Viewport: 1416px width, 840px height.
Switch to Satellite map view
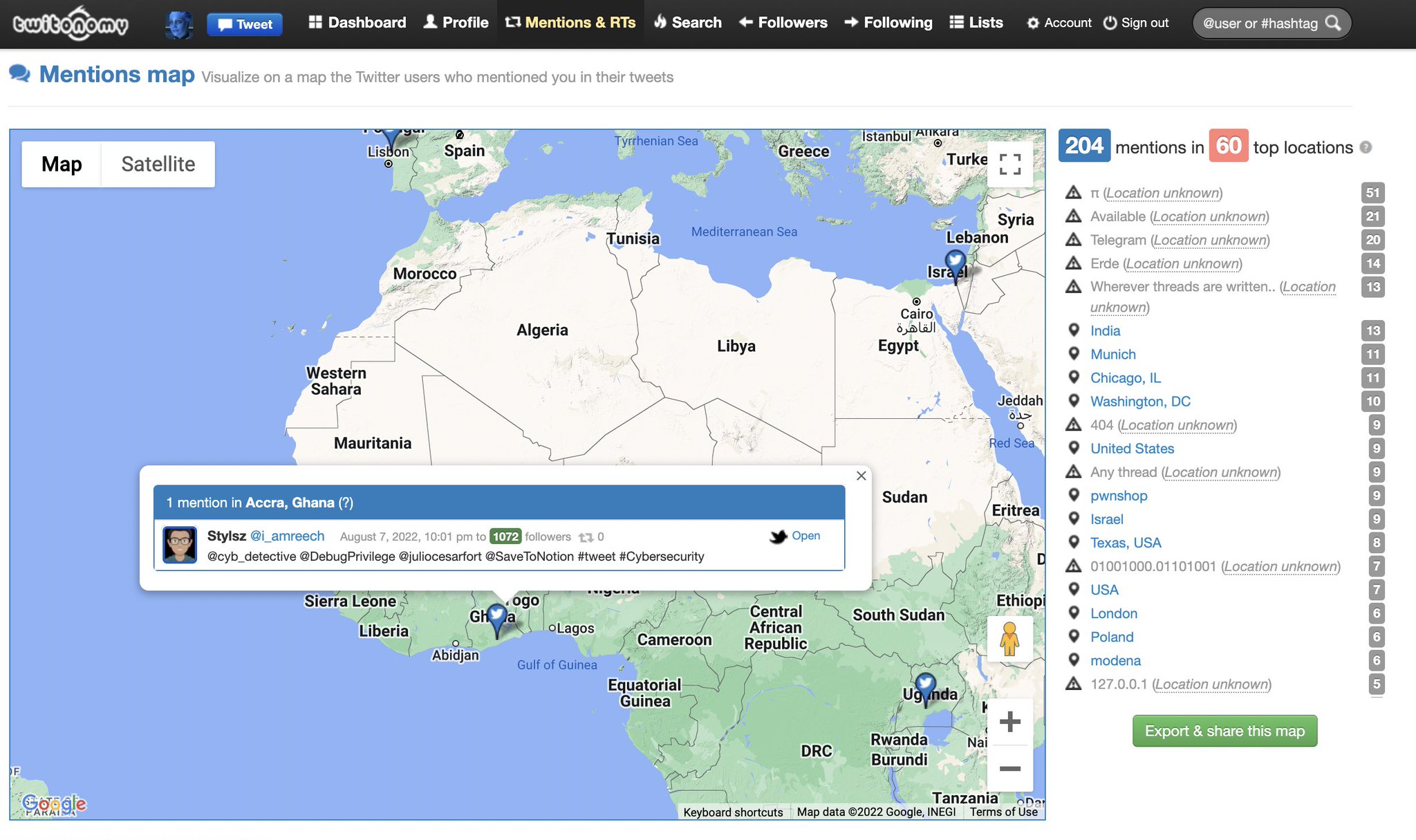point(158,164)
